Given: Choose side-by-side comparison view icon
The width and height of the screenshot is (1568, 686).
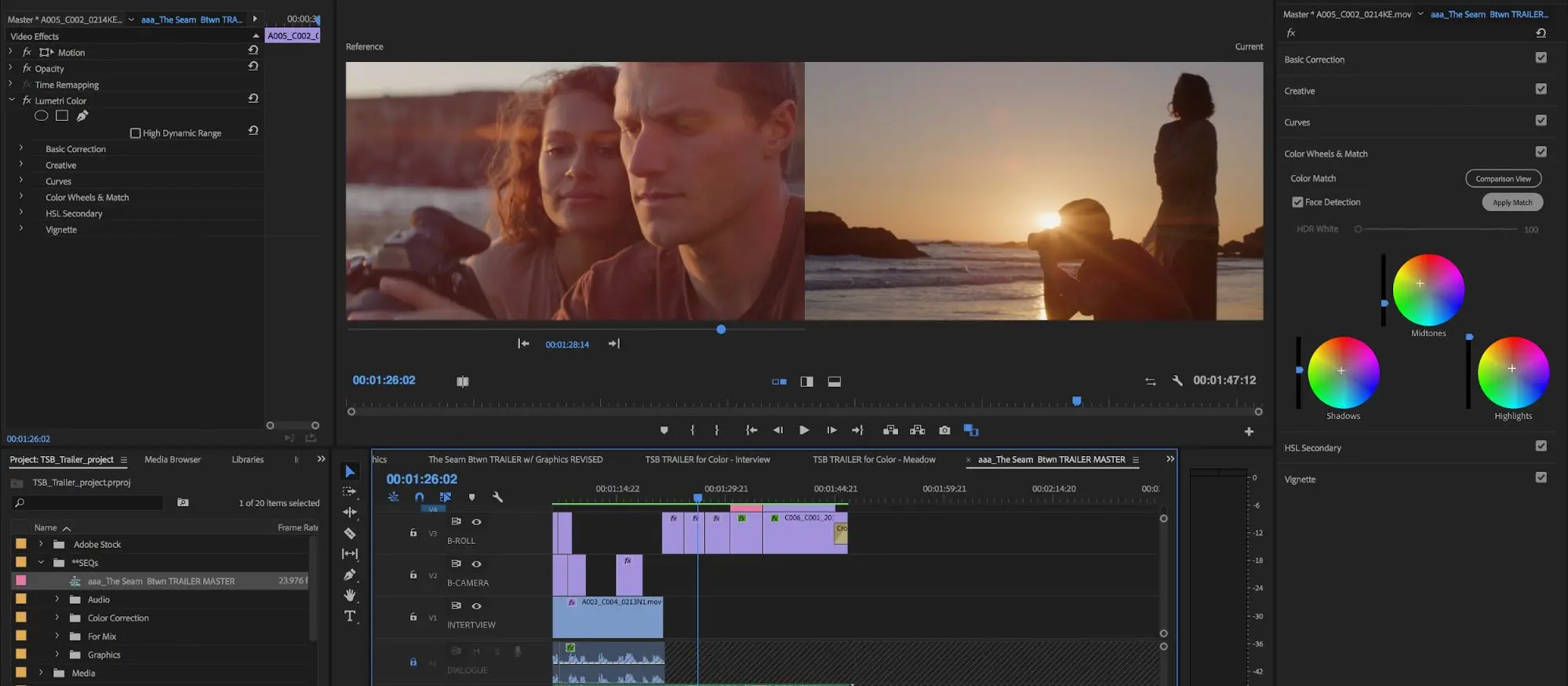Looking at the screenshot, I should pyautogui.click(x=779, y=381).
